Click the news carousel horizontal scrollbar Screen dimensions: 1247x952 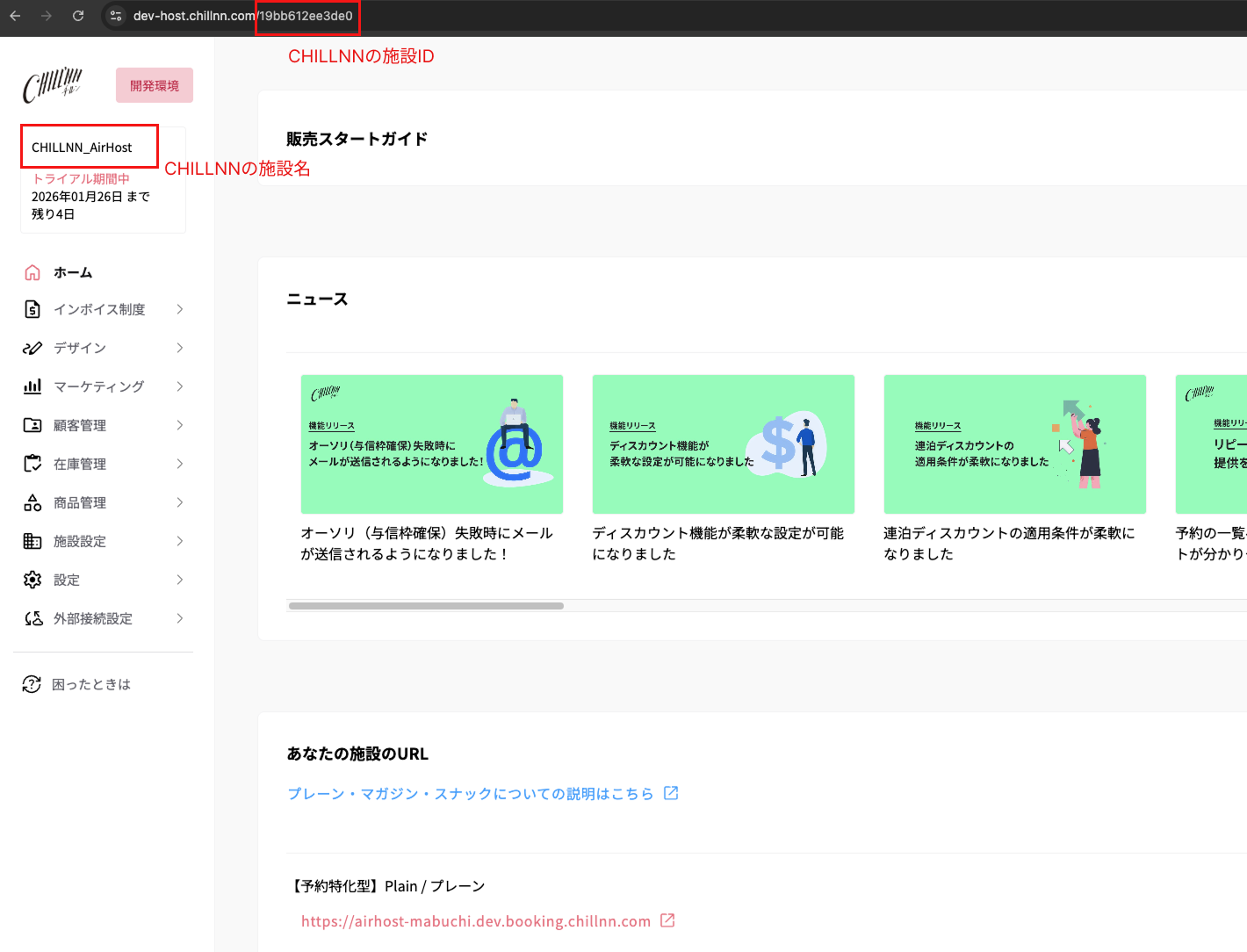coord(426,606)
